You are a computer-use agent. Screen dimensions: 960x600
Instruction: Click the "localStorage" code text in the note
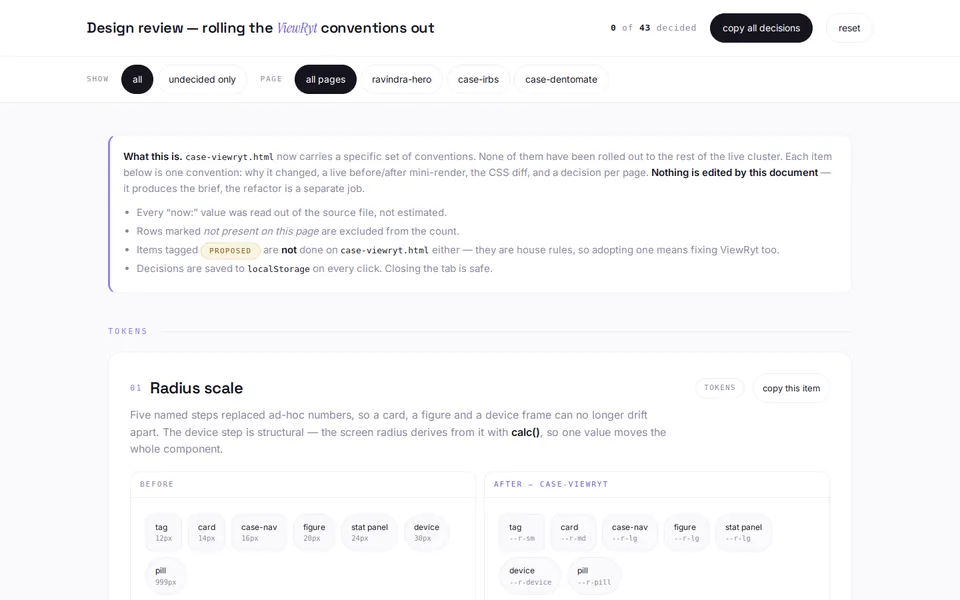pyautogui.click(x=279, y=269)
